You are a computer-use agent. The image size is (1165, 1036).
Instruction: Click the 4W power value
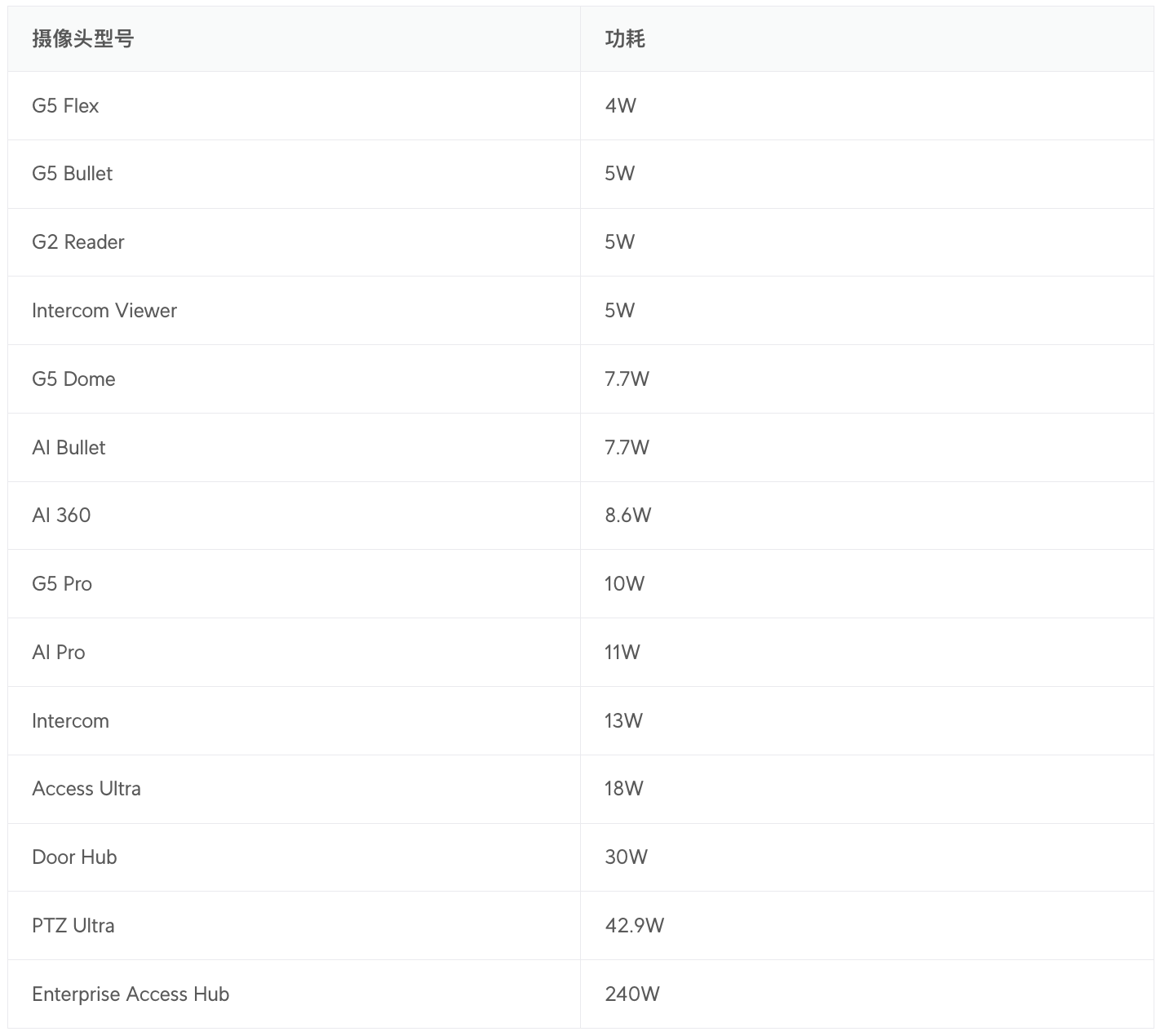pyautogui.click(x=621, y=106)
